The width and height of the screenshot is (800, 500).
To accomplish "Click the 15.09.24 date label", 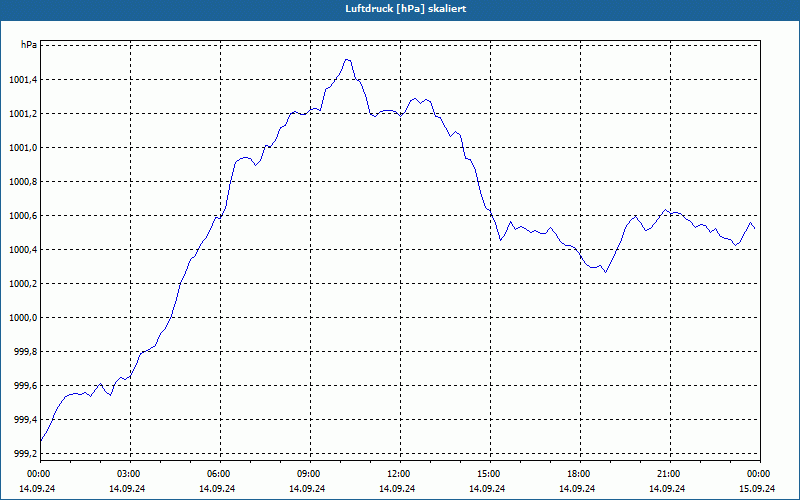I will tap(757, 488).
